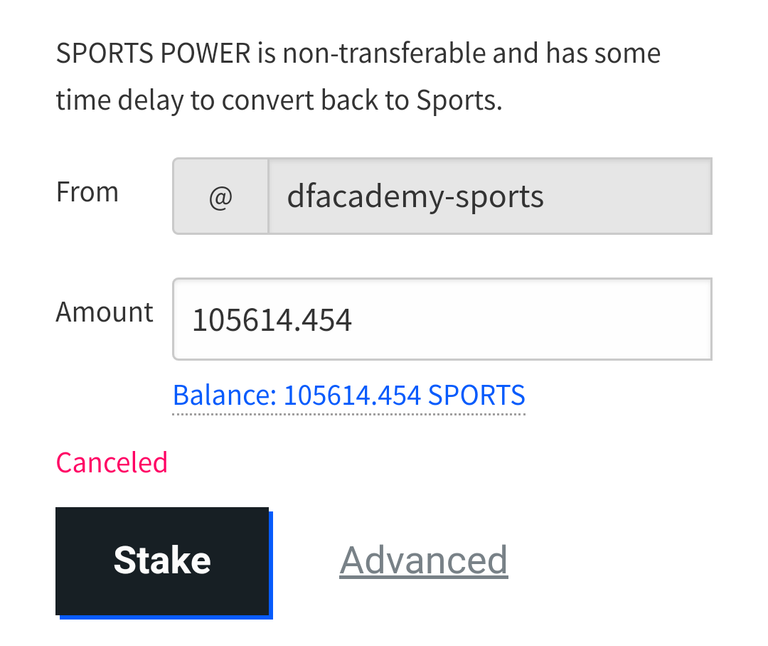Image resolution: width=768 pixels, height=646 pixels.
Task: Click the blue shadow edge of Stake button
Action: tap(271, 566)
